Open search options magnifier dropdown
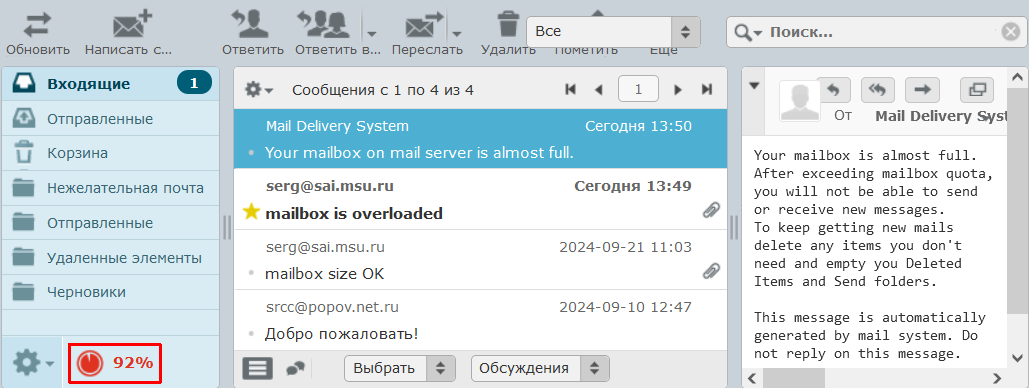Screen dimensions: 1029x388 click(748, 32)
